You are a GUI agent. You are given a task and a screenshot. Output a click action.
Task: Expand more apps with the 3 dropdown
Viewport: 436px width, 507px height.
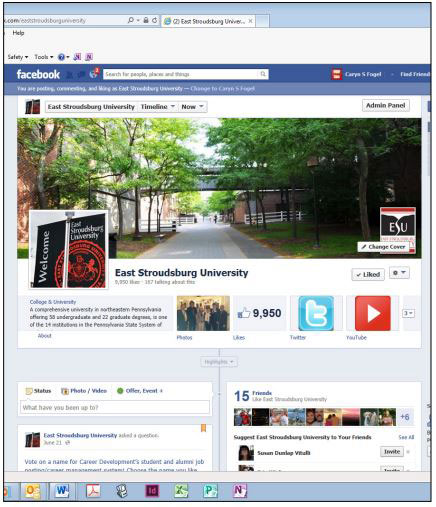tap(408, 313)
